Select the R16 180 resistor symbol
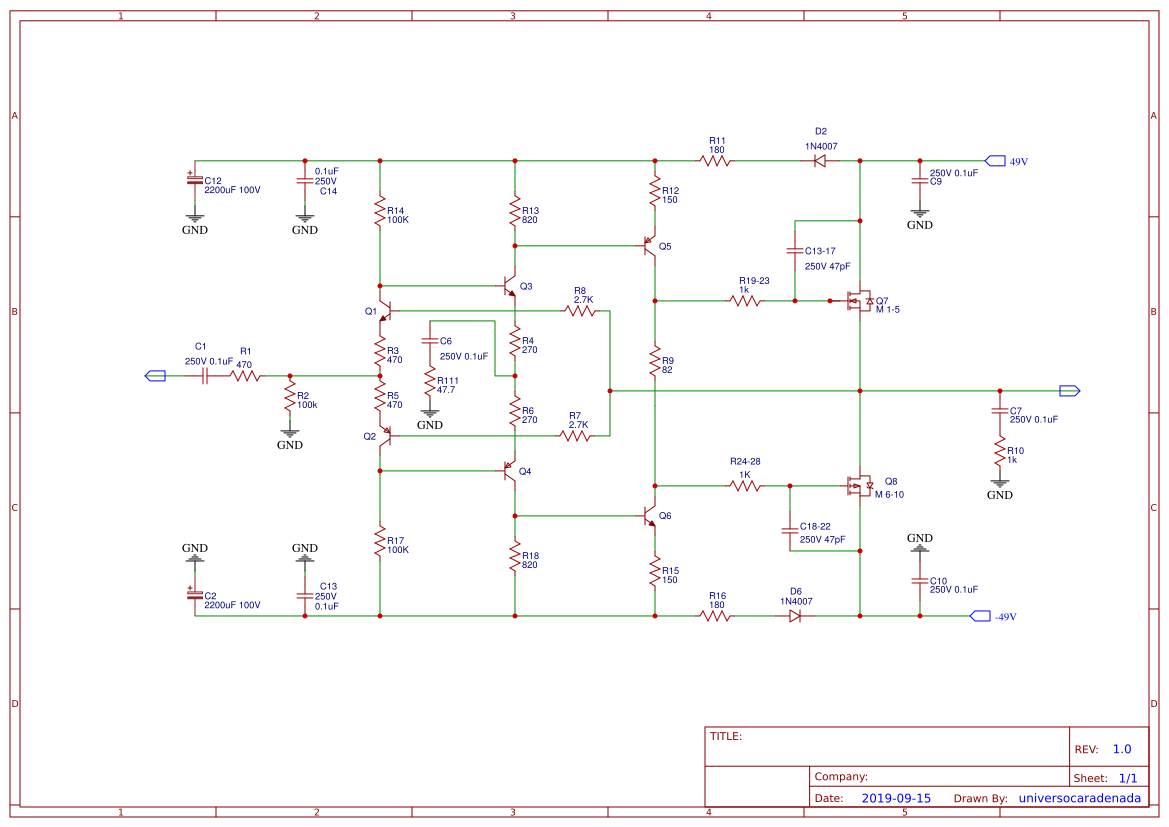1169x827 pixels. coord(716,616)
